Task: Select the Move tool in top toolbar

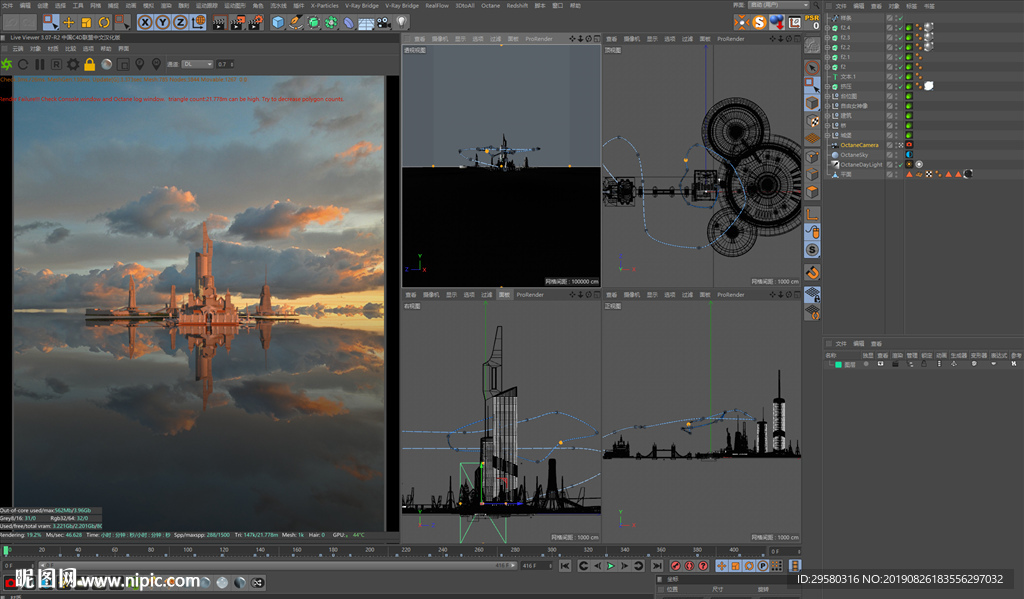Action: click(68, 22)
